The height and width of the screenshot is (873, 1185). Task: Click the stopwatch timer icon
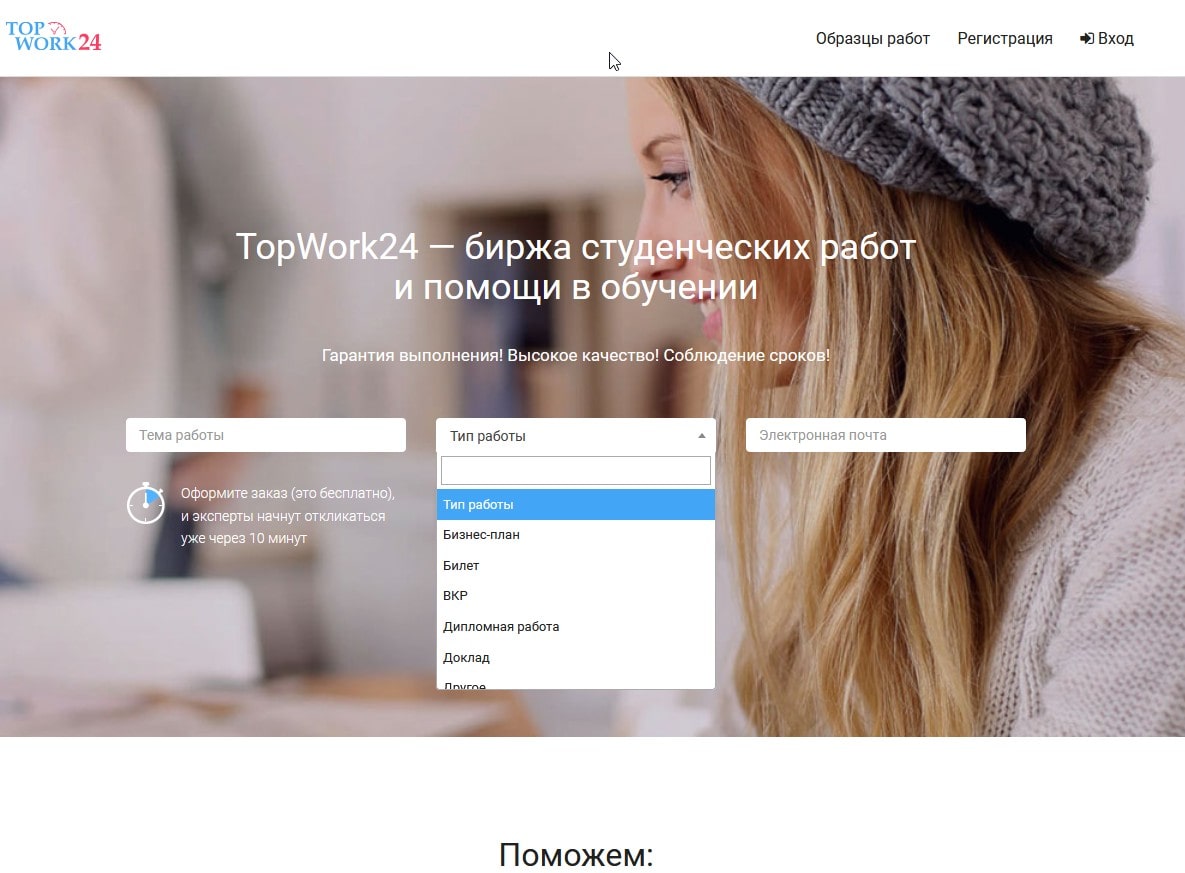tap(146, 503)
